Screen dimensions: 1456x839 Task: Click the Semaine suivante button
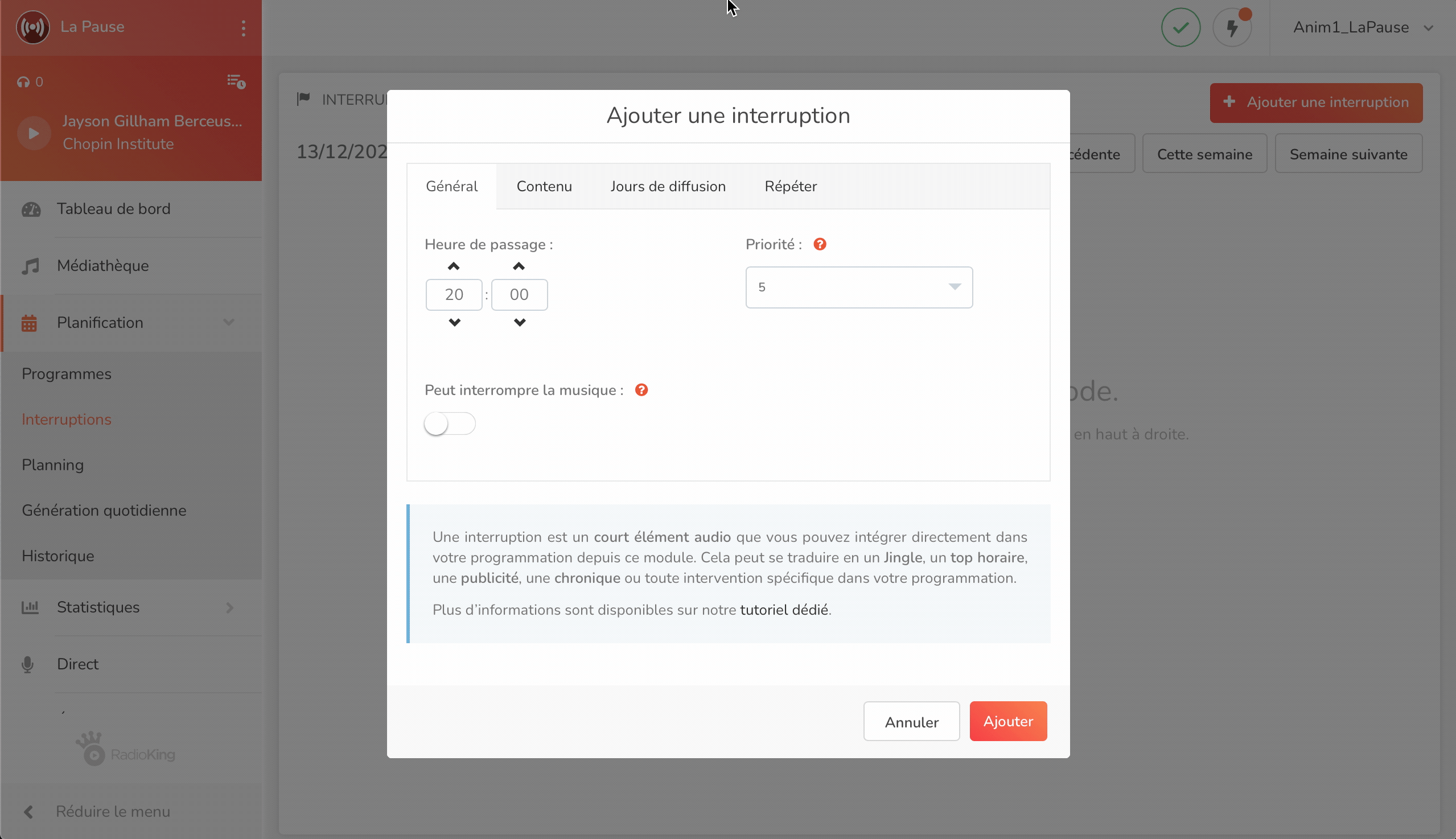[x=1348, y=154]
